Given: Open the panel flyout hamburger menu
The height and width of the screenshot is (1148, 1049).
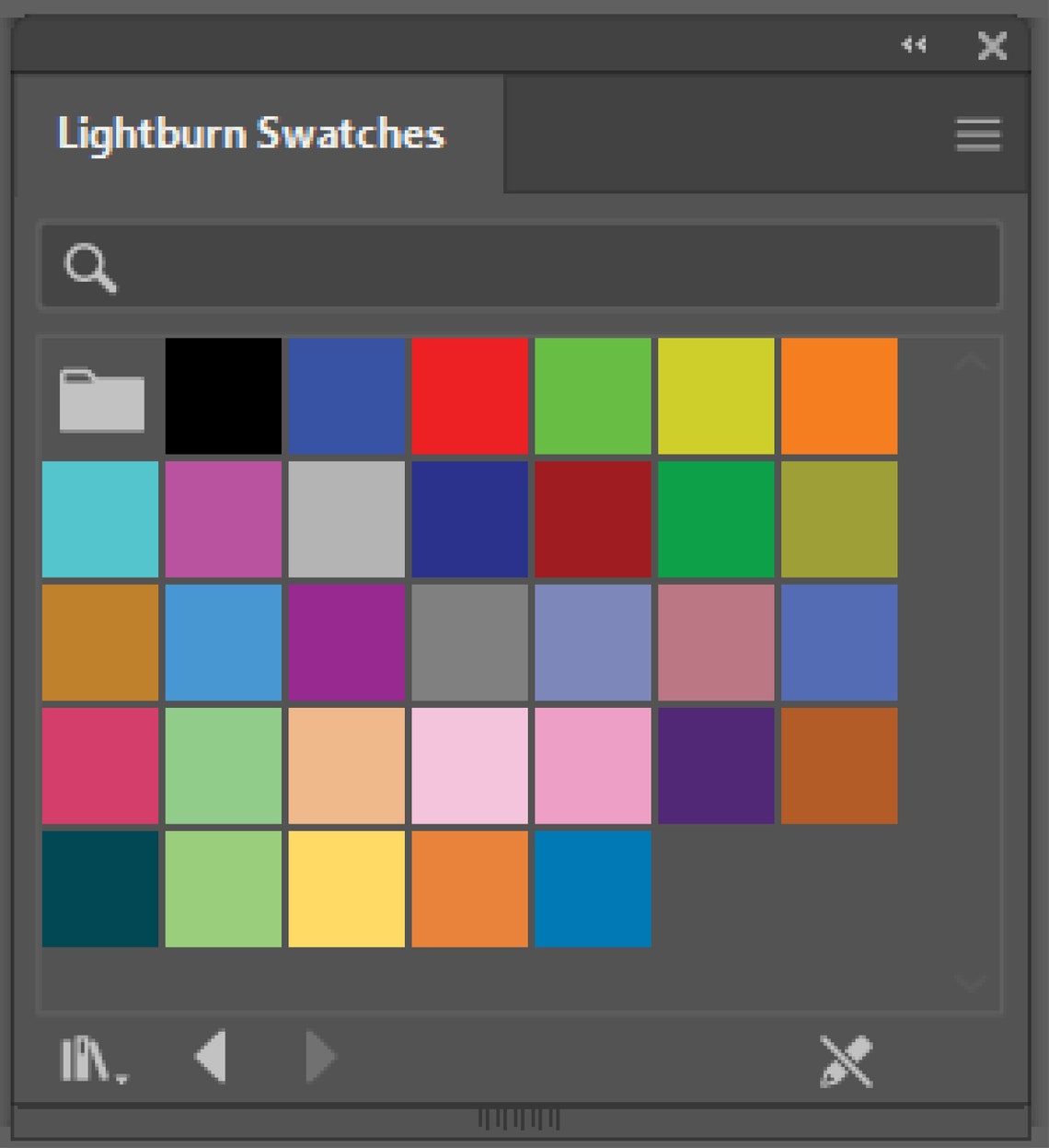Looking at the screenshot, I should tap(977, 134).
